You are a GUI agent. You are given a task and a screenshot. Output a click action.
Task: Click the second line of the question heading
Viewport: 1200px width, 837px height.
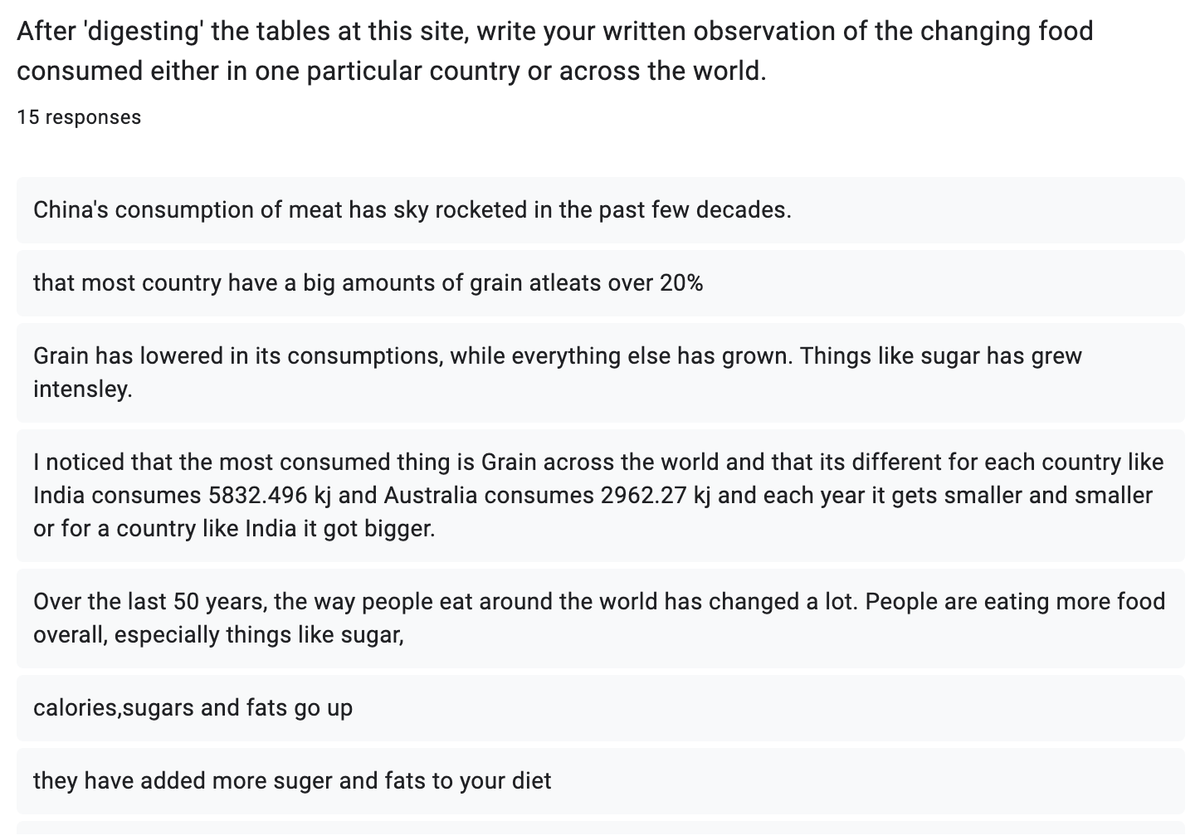coord(392,73)
